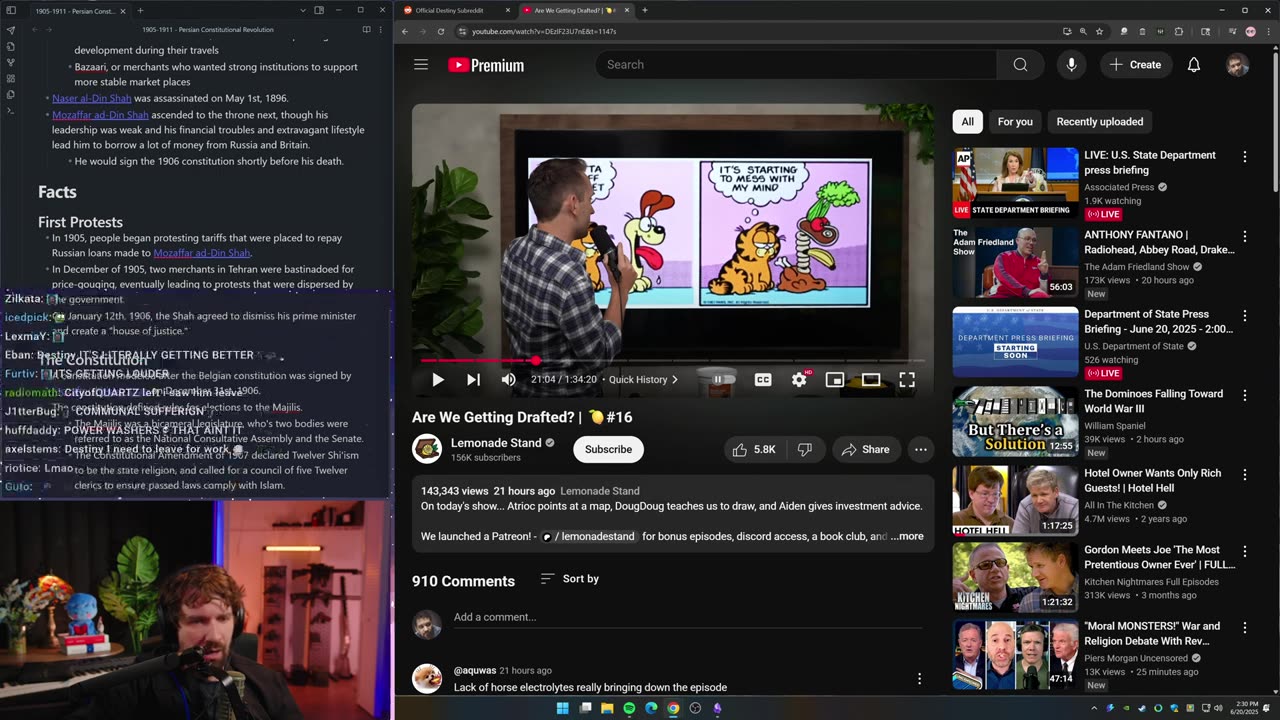Open The Dominoes Falling Toward World War III
The width and height of the screenshot is (1280, 720).
(1154, 401)
